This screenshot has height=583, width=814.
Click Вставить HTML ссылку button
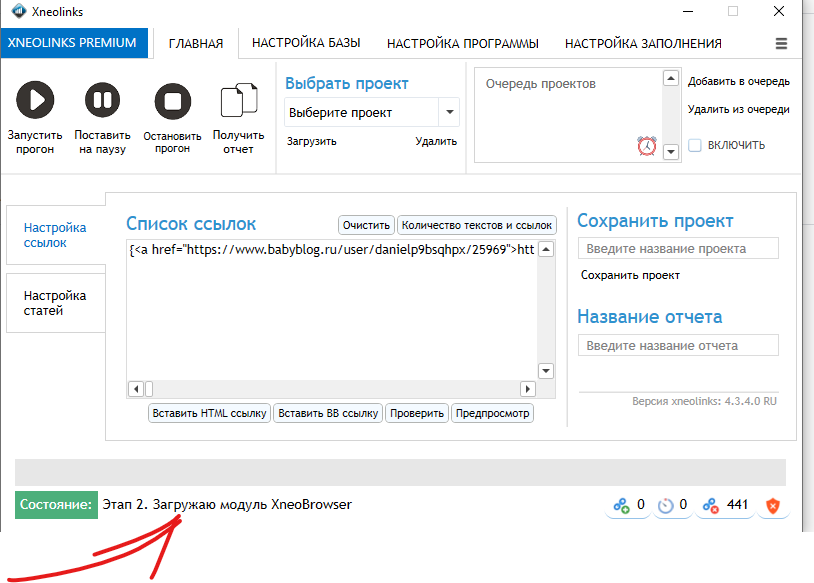(209, 413)
